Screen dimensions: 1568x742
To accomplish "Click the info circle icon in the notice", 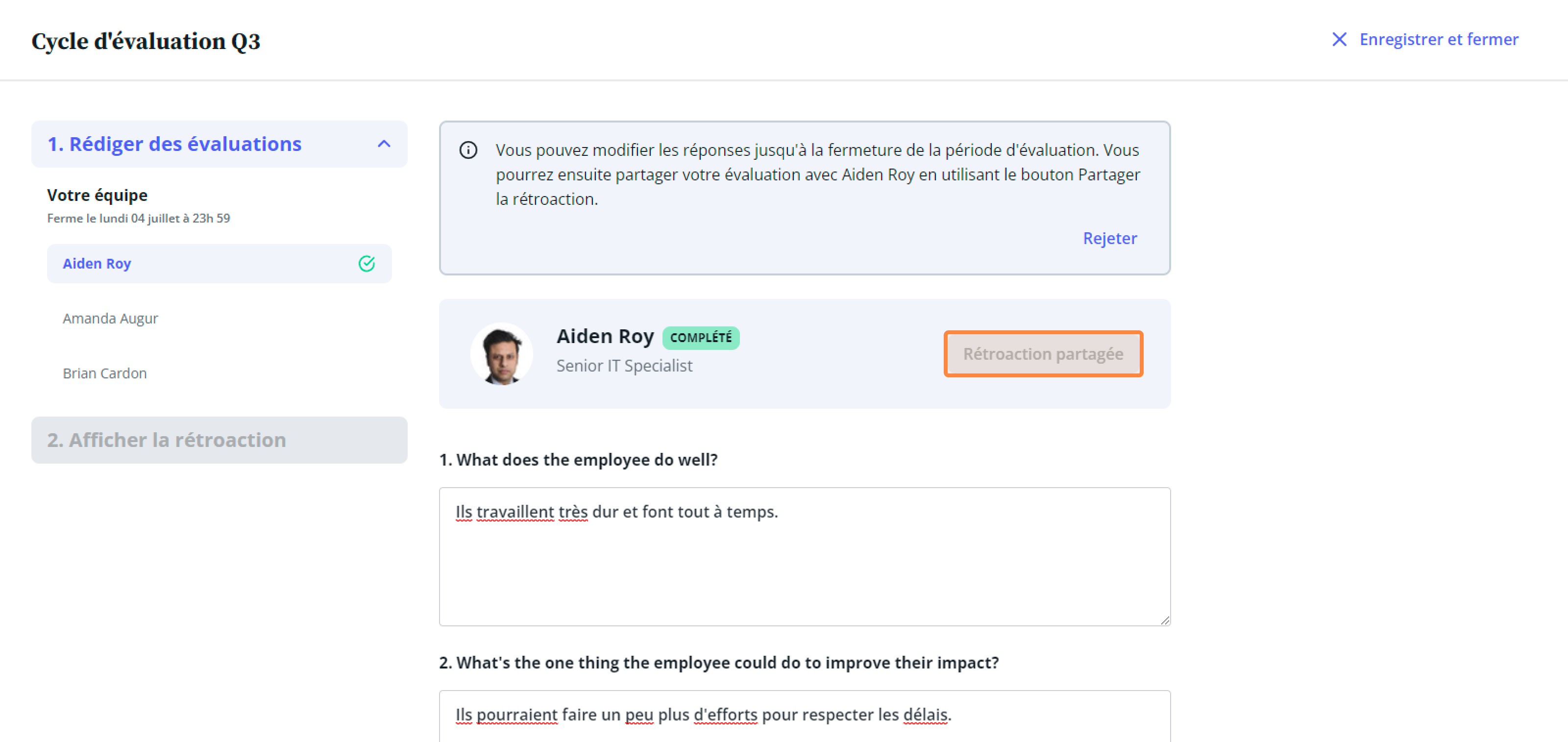I will click(x=468, y=150).
